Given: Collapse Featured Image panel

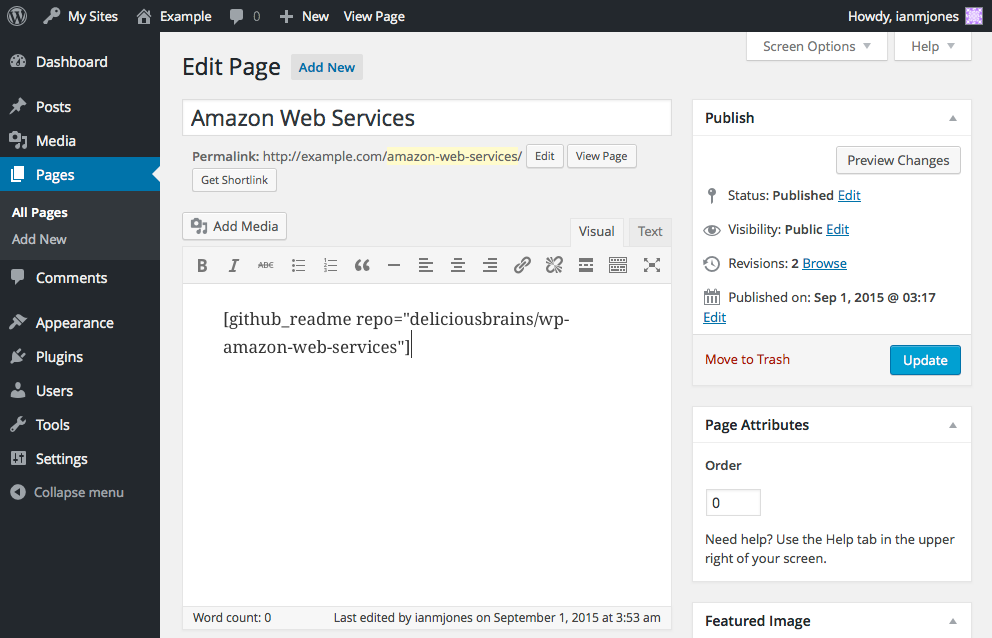Looking at the screenshot, I should [x=953, y=622].
